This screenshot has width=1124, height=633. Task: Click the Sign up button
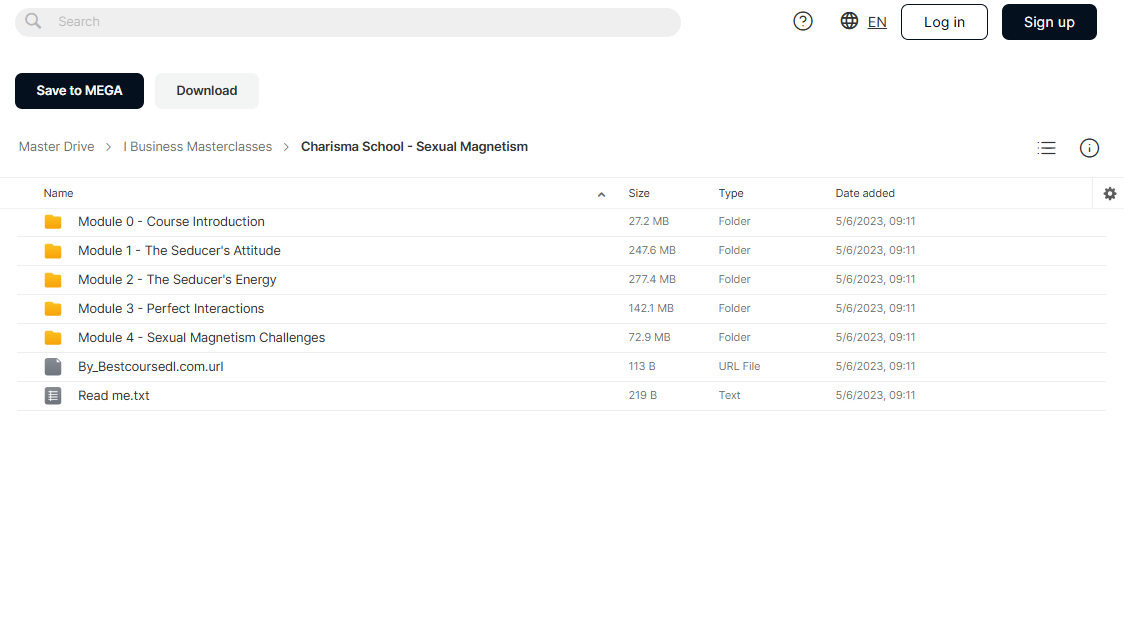pyautogui.click(x=1049, y=22)
